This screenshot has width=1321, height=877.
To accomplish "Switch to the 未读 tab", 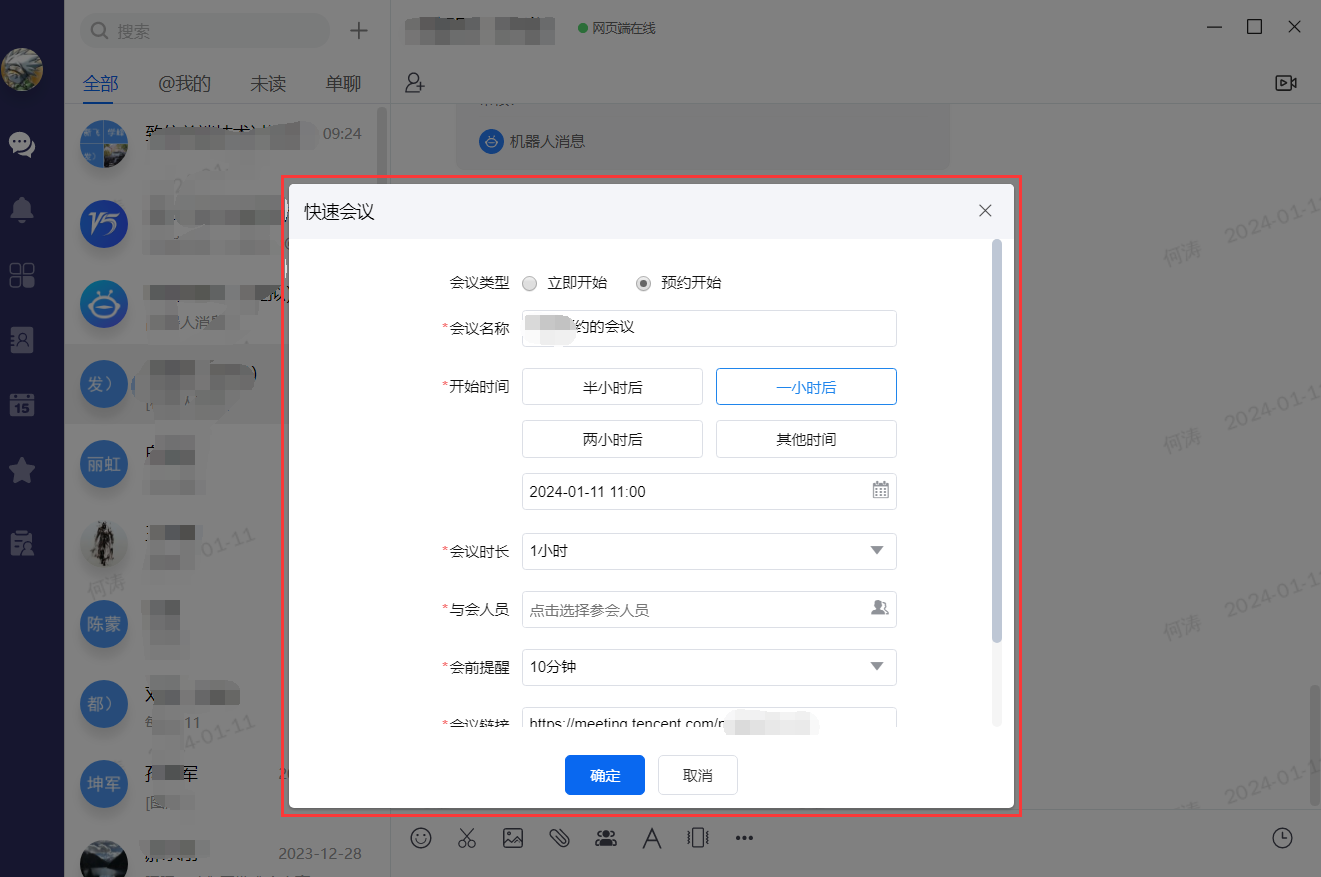I will [268, 84].
